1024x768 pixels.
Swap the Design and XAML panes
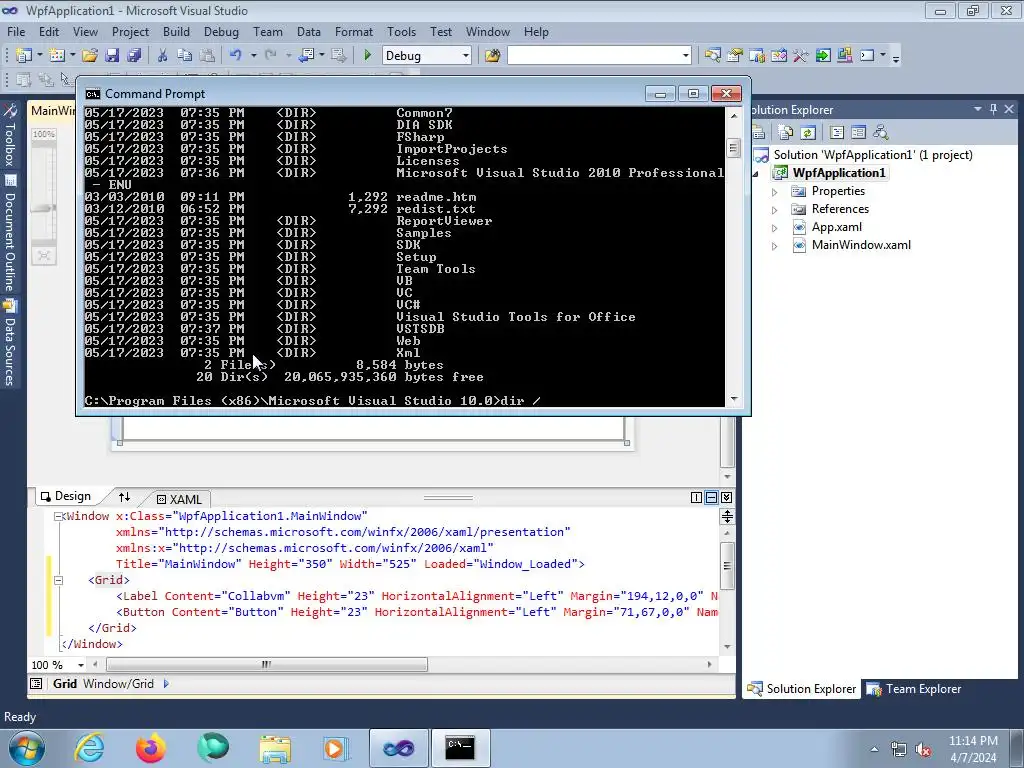(124, 497)
